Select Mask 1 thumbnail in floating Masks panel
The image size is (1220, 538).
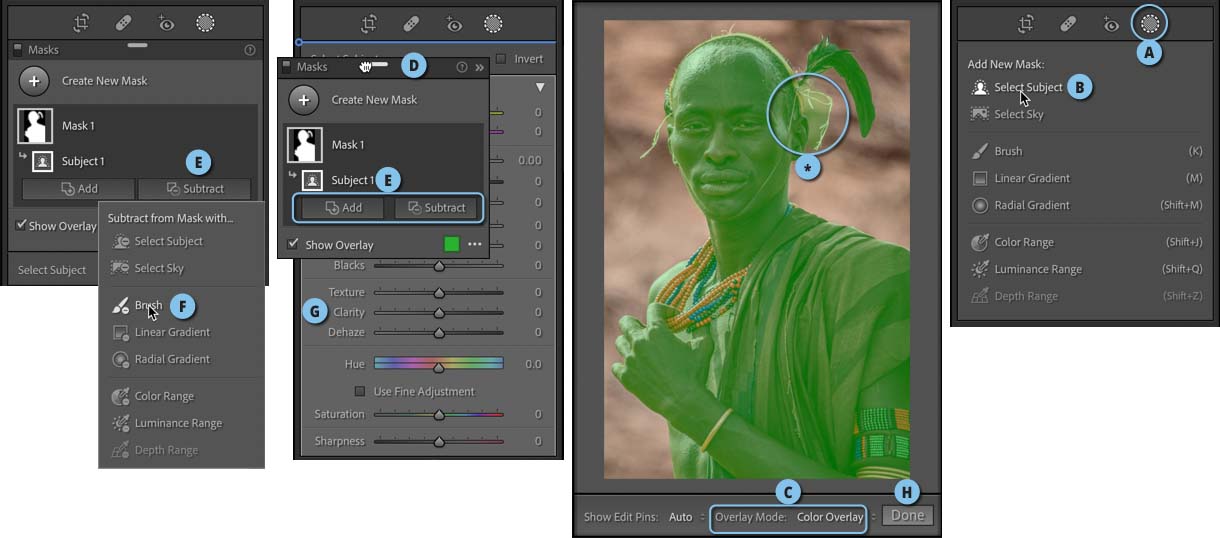305,145
